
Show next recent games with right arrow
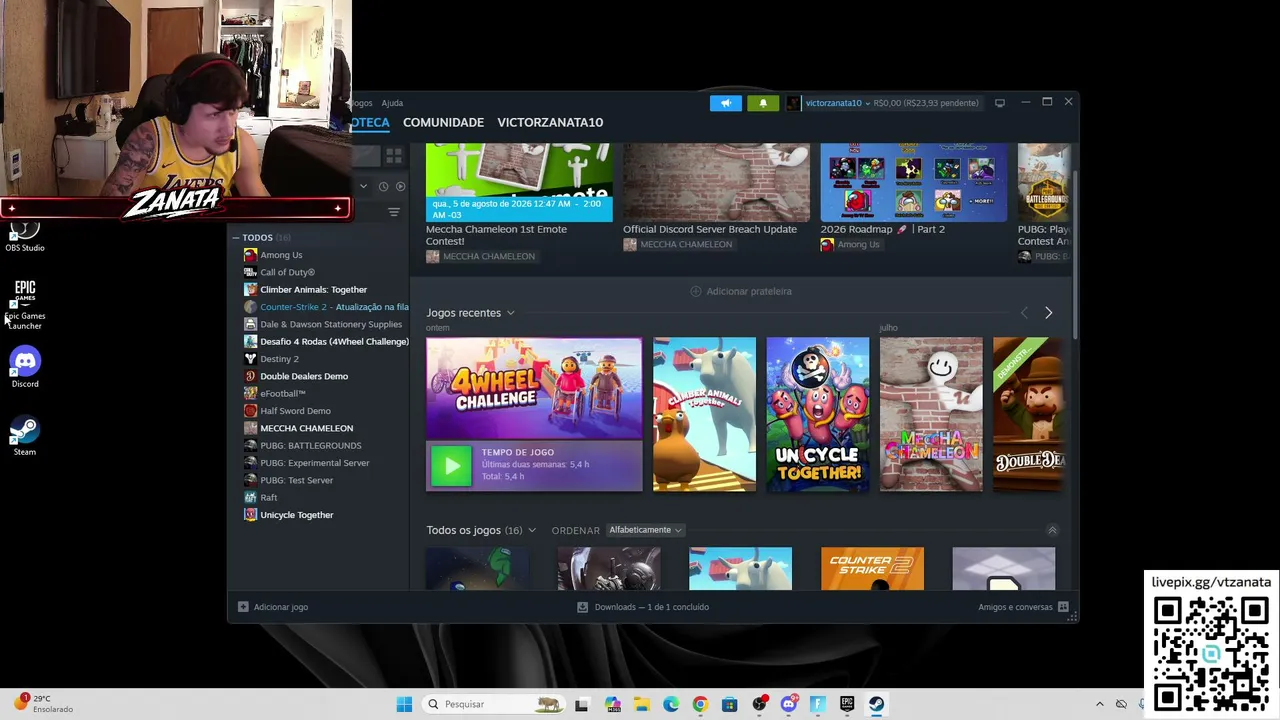1048,313
